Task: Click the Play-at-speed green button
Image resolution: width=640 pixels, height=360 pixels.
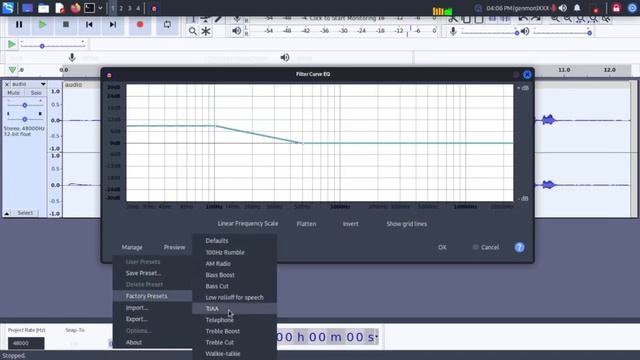Action: pyautogui.click(x=11, y=44)
